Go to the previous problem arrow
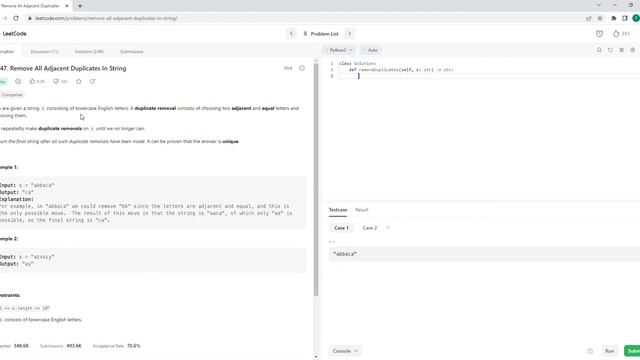This screenshot has width=640, height=360. (291, 33)
